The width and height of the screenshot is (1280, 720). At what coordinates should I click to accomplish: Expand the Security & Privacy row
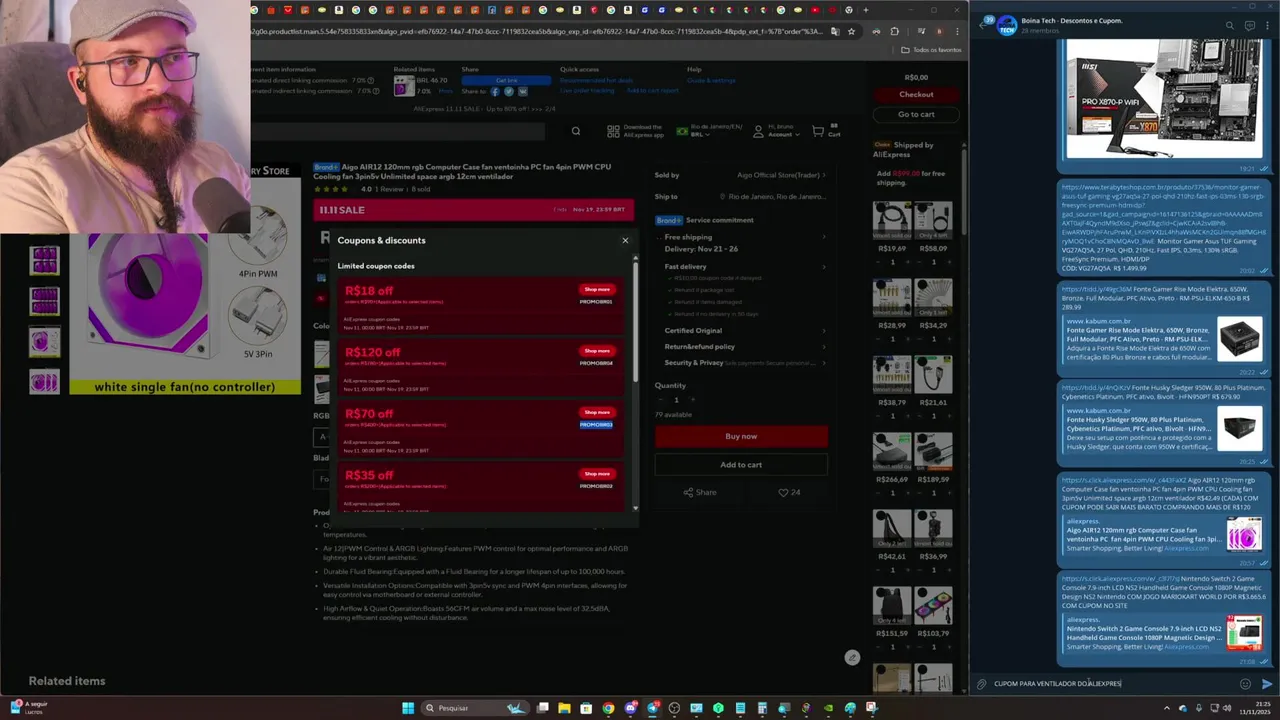(x=742, y=362)
